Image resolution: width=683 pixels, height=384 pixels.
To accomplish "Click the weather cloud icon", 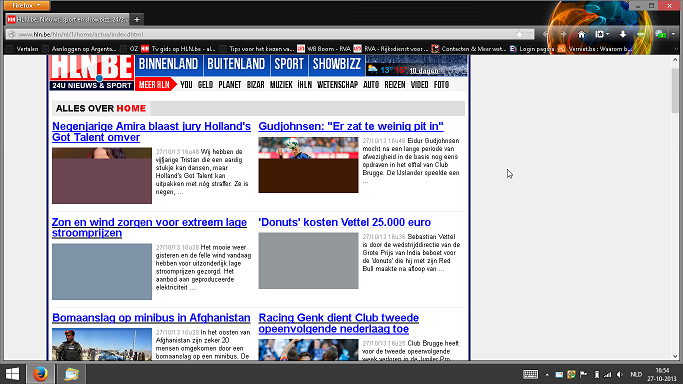I will [372, 69].
